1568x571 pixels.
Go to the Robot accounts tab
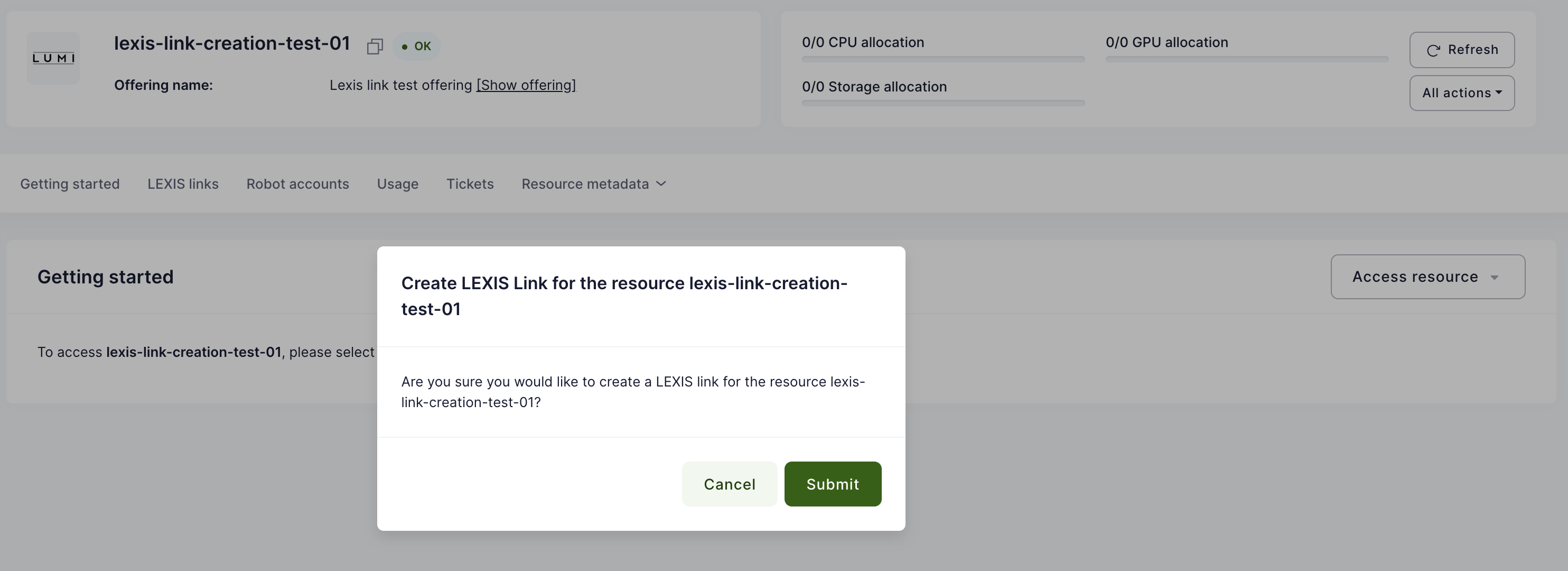pos(297,184)
